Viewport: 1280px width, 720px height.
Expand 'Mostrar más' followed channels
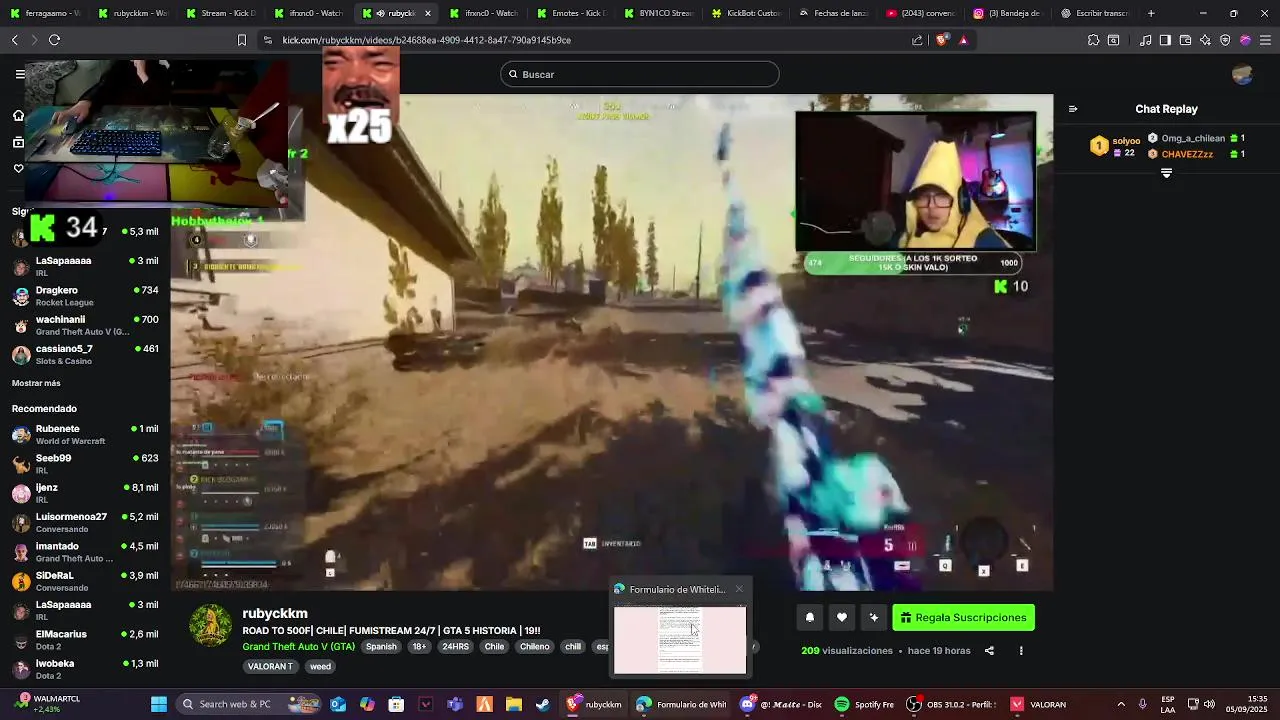[36, 383]
